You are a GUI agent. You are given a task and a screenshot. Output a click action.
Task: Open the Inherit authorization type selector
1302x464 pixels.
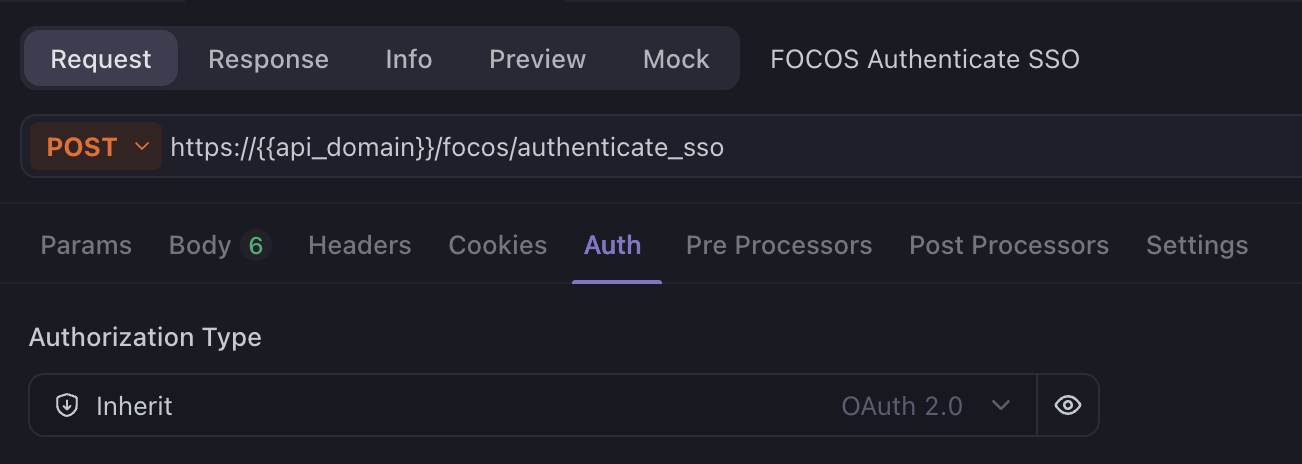533,405
